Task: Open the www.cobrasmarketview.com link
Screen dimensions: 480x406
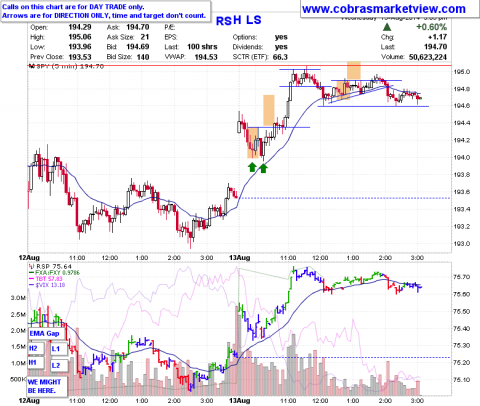Action: click(x=384, y=9)
